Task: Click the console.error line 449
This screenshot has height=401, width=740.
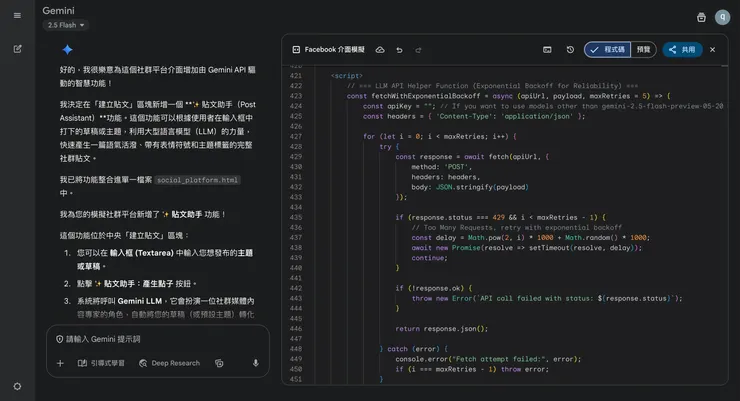Action: [x=488, y=359]
